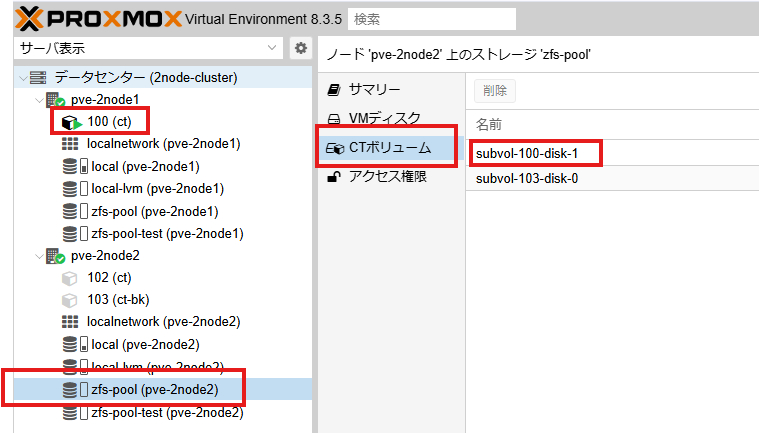The image size is (759, 433).
Task: Open the アクセス権限 tab
Action: click(x=390, y=177)
